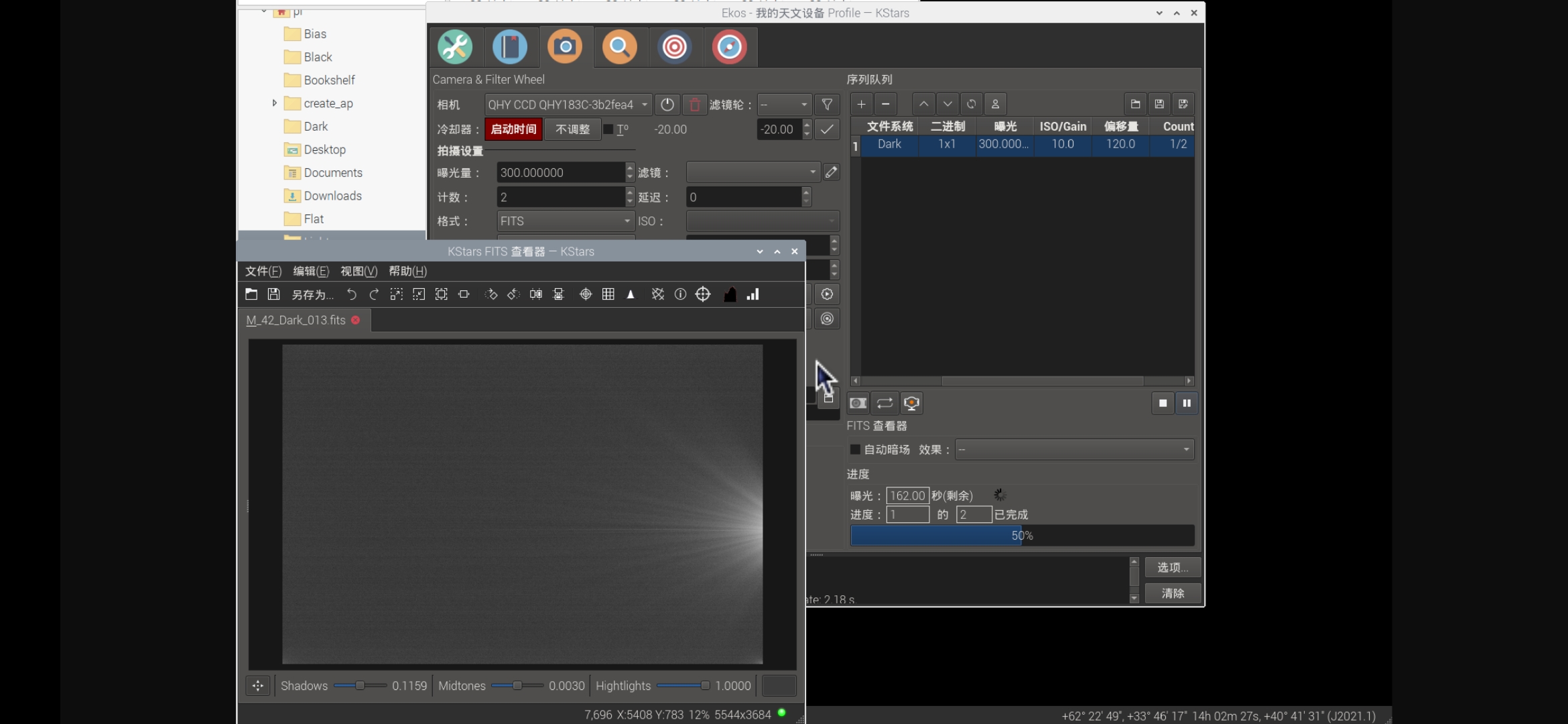The image size is (1568, 724).
Task: Click the red 启动时间 cooler button
Action: coord(513,129)
